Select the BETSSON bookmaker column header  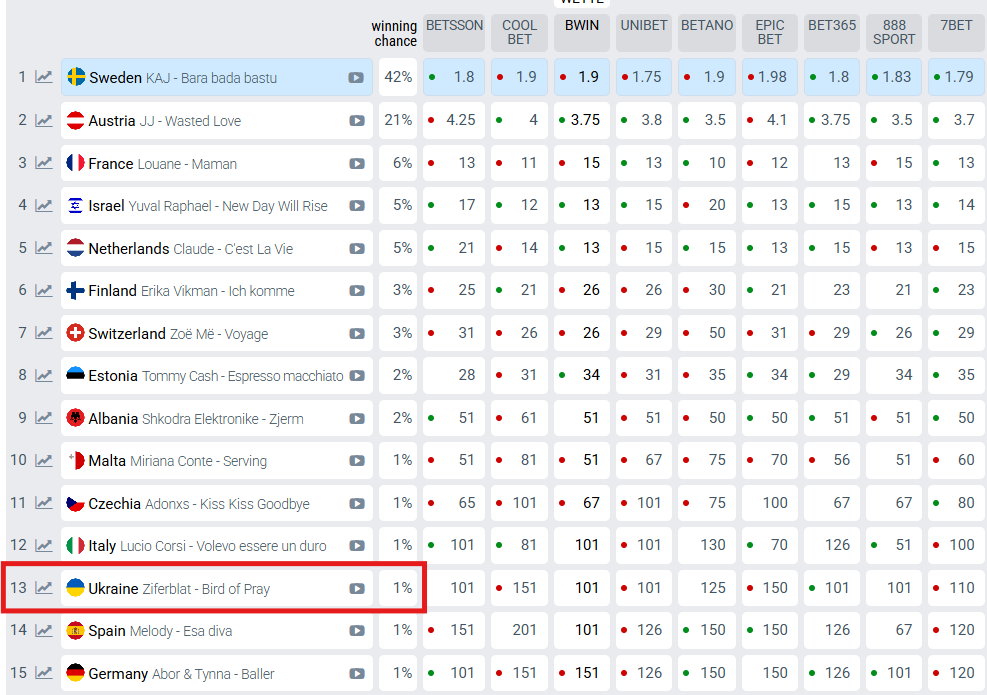tap(454, 26)
